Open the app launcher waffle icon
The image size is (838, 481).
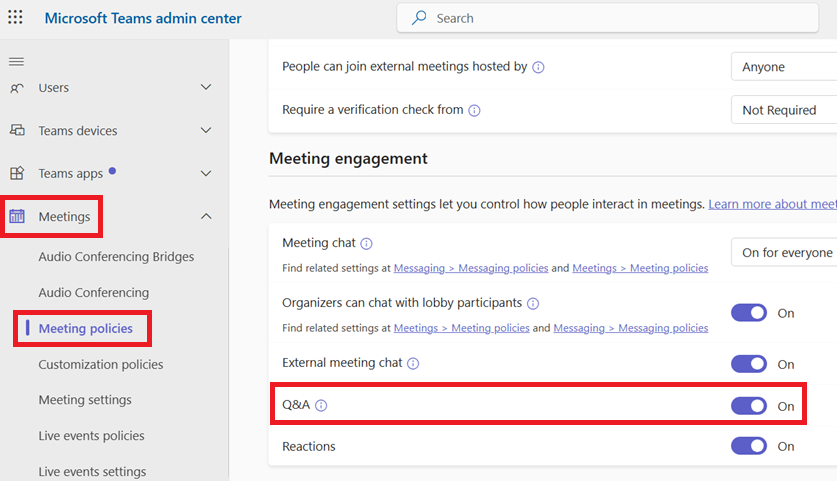click(15, 18)
